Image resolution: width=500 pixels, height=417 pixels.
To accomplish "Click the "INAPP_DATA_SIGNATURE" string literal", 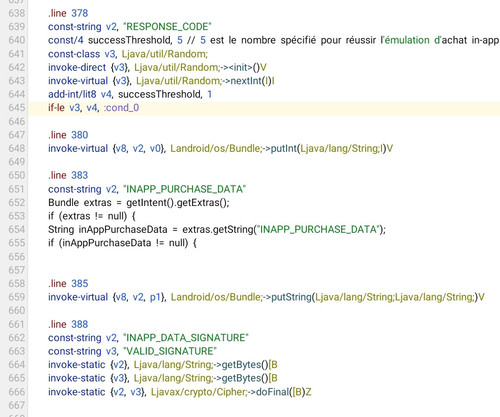I will [186, 338].
